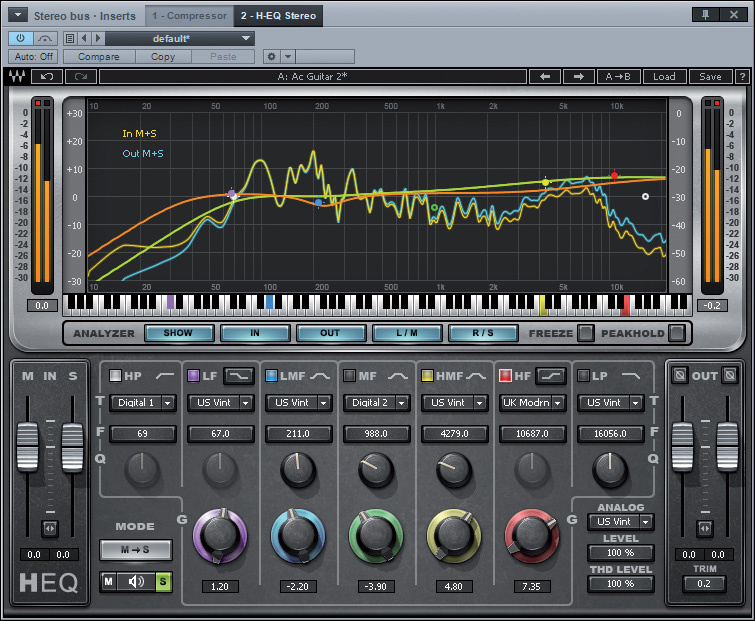The width and height of the screenshot is (755, 621).
Task: Go to previous preset with left triangle
Action: coord(84,38)
